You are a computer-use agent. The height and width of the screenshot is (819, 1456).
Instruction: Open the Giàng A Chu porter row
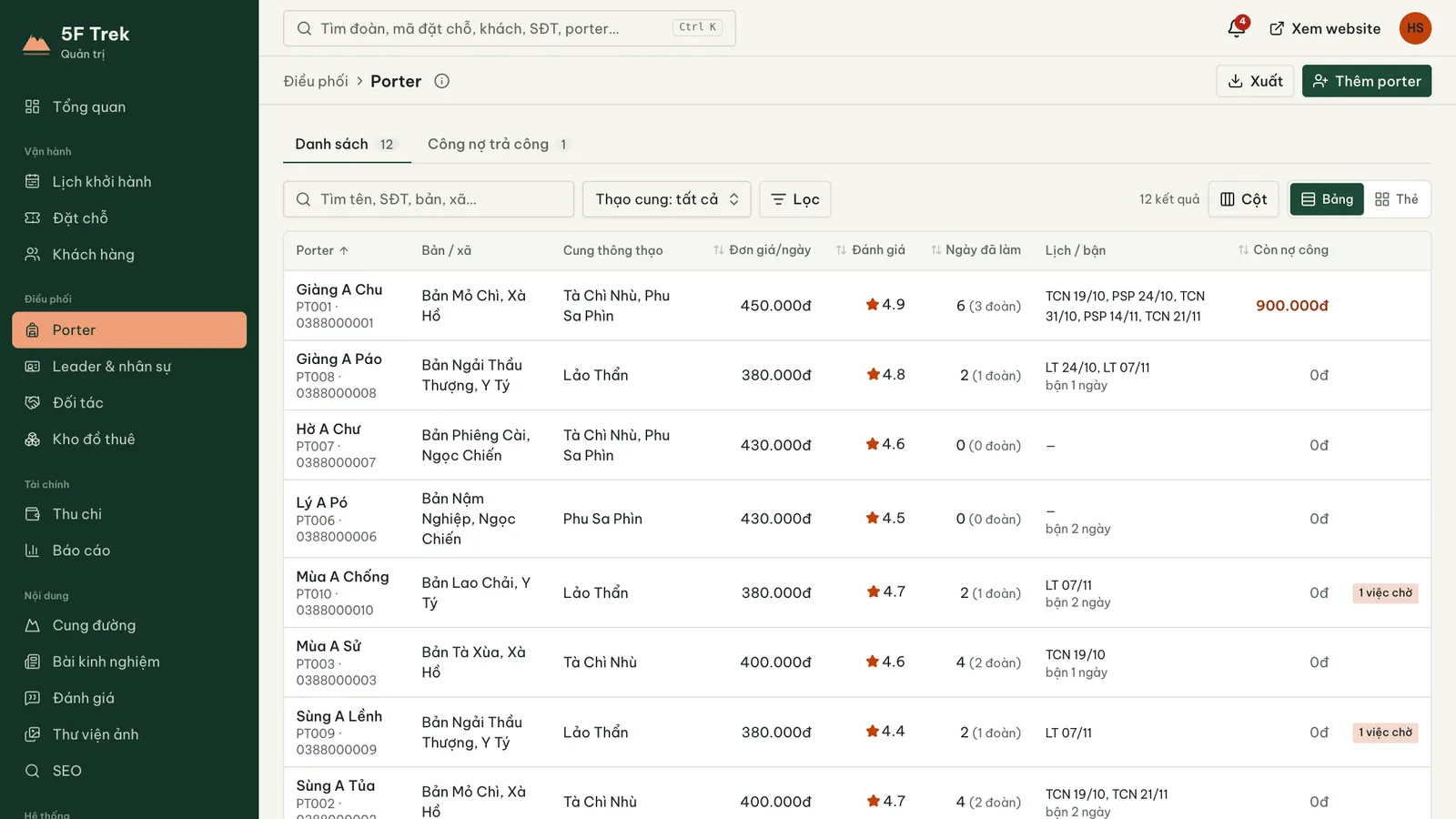pyautogui.click(x=857, y=306)
